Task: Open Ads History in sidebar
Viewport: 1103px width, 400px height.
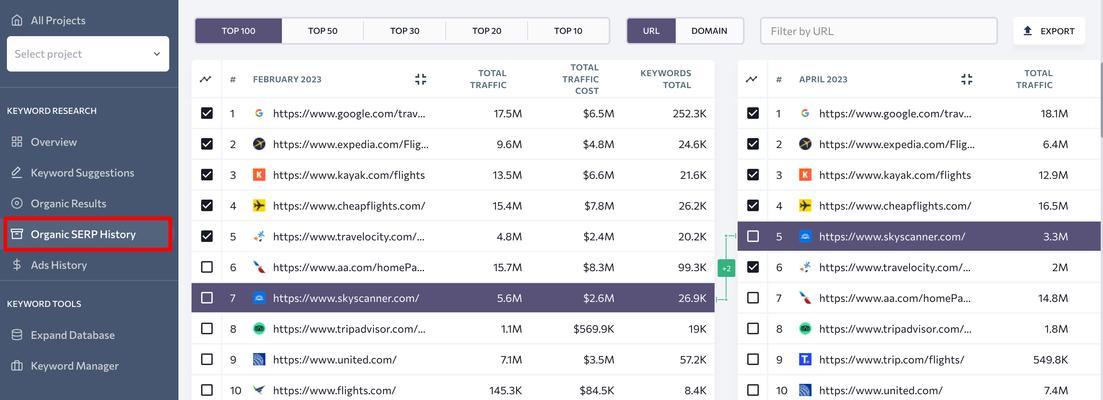Action: tap(58, 265)
